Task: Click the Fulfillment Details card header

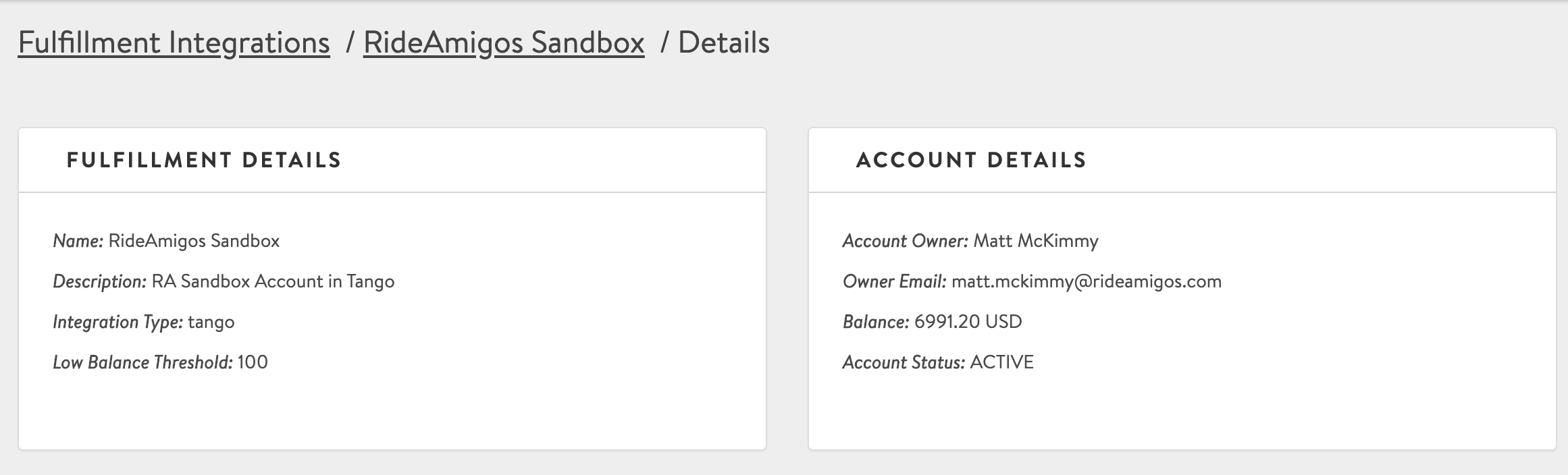Action: (204, 160)
